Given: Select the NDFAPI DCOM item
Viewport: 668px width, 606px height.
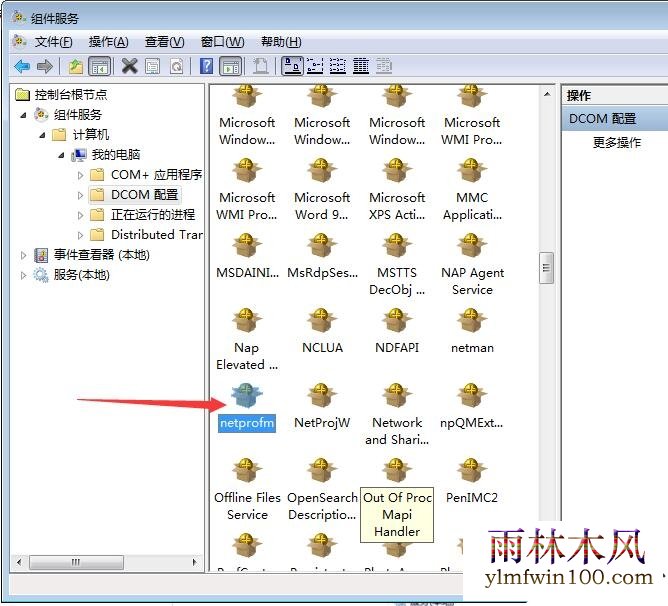Looking at the screenshot, I should pyautogui.click(x=397, y=332).
